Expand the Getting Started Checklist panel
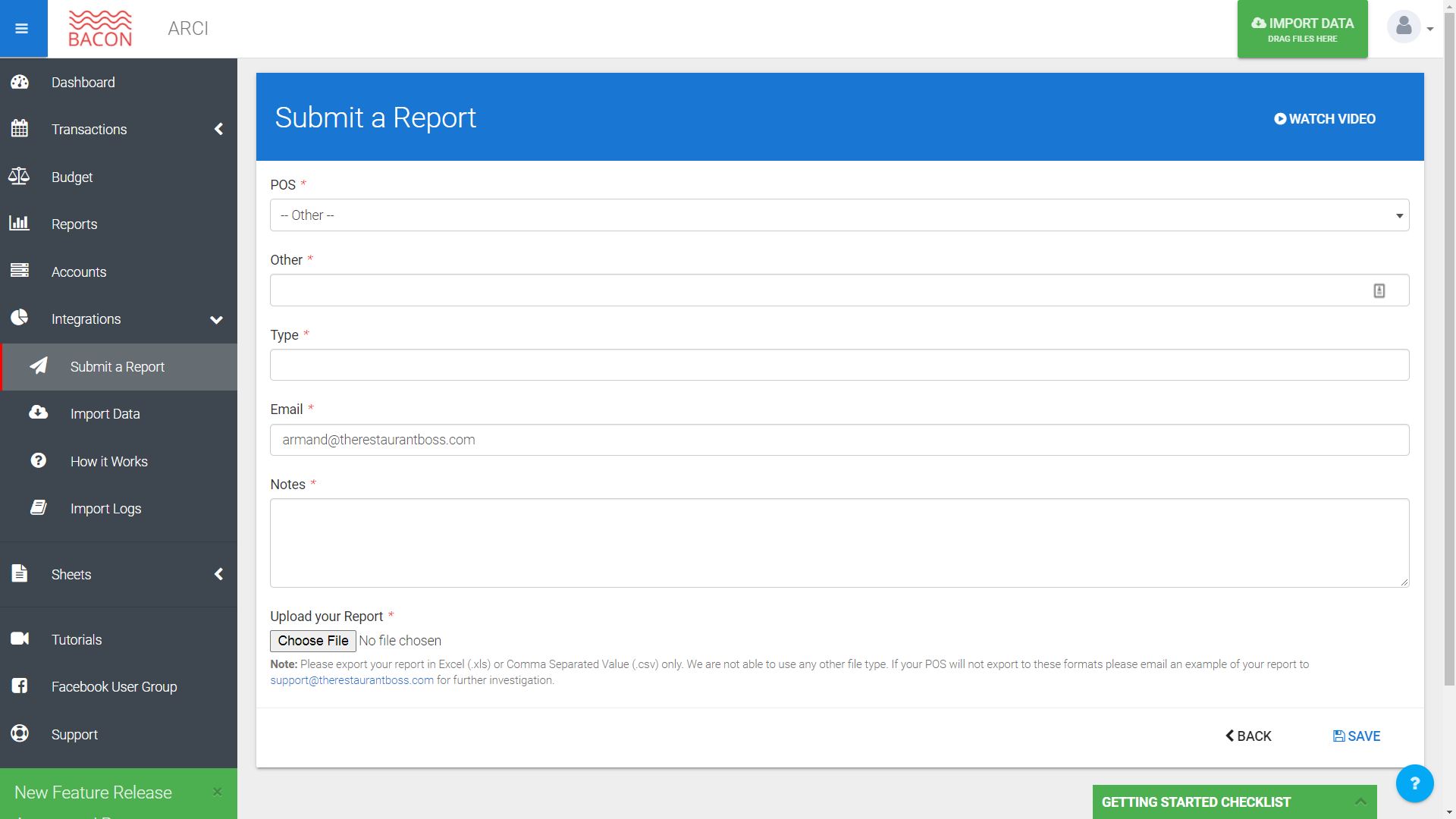1456x819 pixels. [x=1360, y=802]
